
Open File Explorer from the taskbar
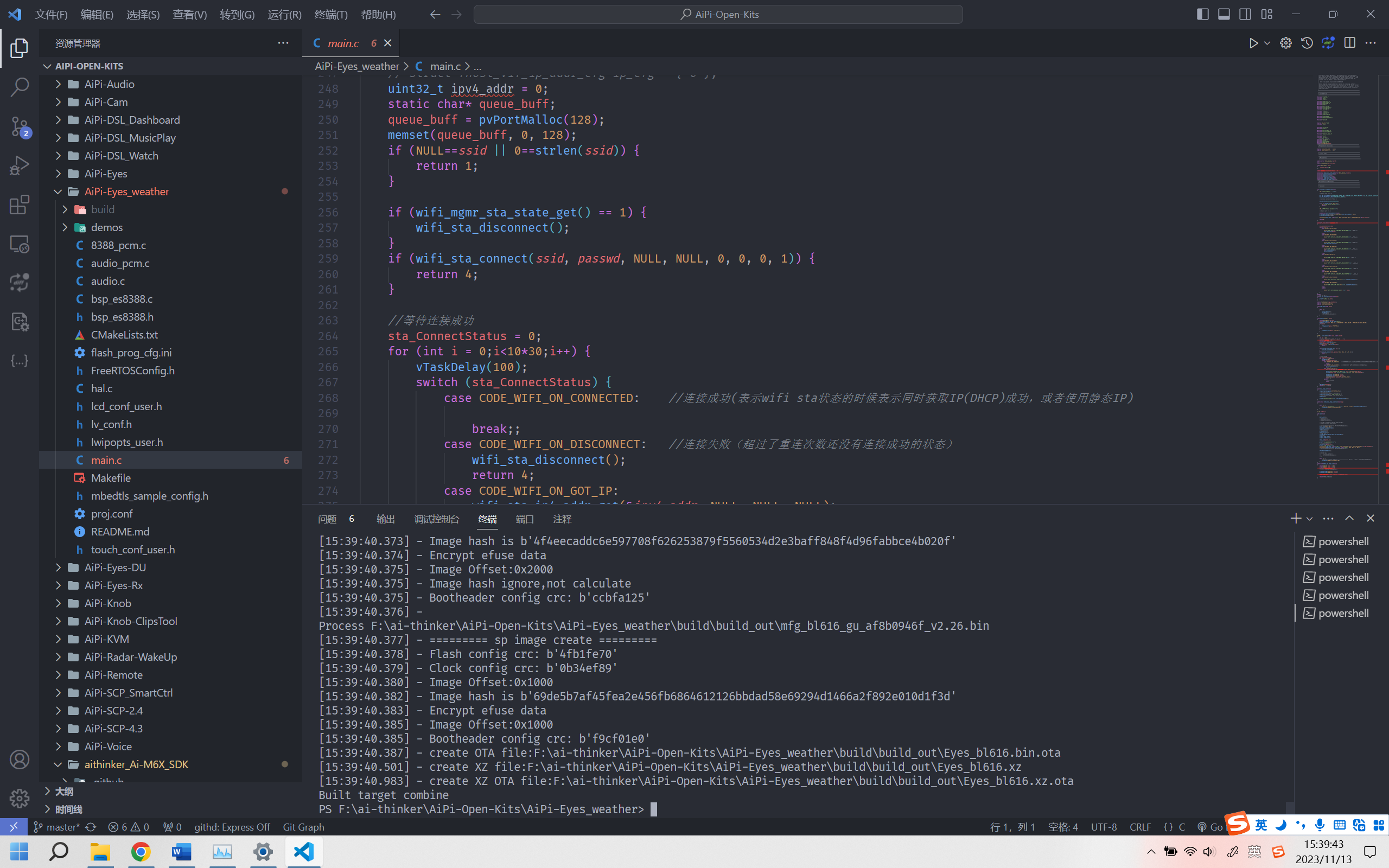100,851
